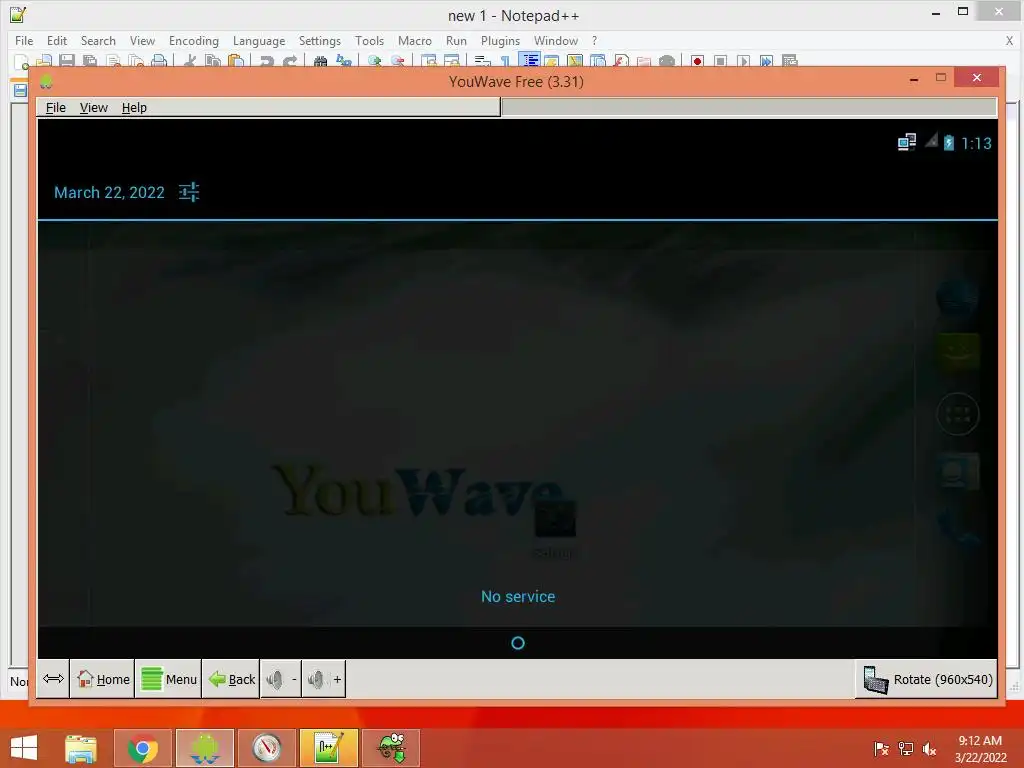Open the Notepad++ Edit menu
The image size is (1024, 768).
(57, 40)
